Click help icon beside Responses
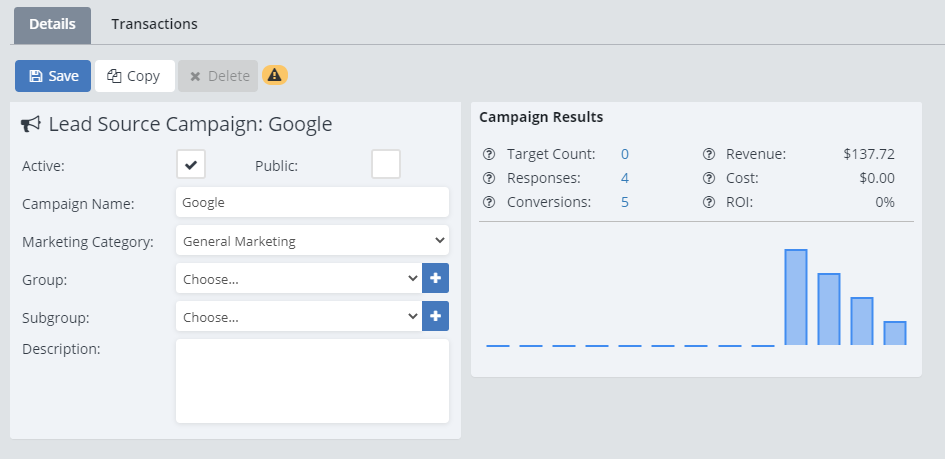945x459 pixels. pos(489,178)
